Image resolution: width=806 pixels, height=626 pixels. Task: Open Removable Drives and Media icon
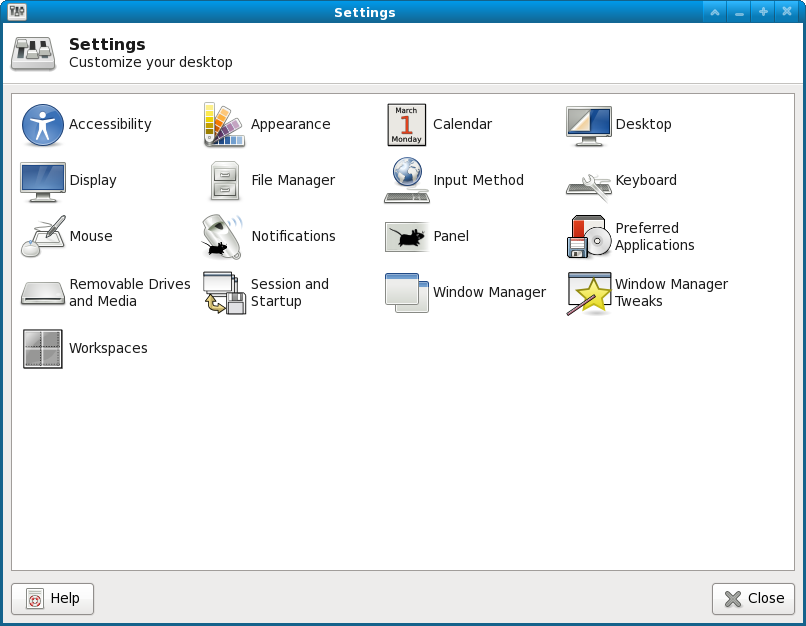(43, 293)
